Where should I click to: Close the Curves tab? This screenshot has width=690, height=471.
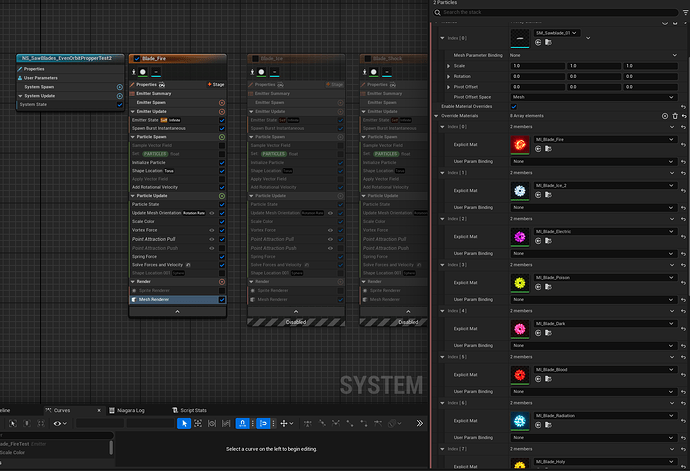point(99,410)
